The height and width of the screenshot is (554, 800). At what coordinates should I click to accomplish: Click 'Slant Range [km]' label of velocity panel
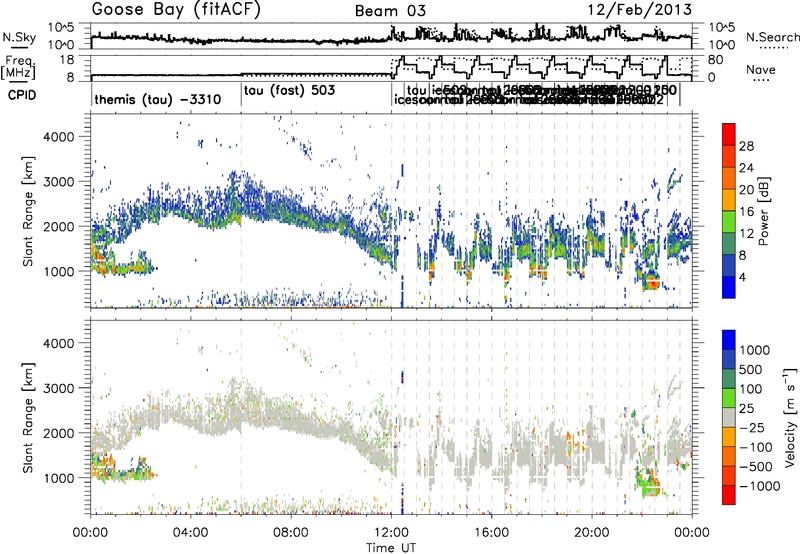coord(28,417)
